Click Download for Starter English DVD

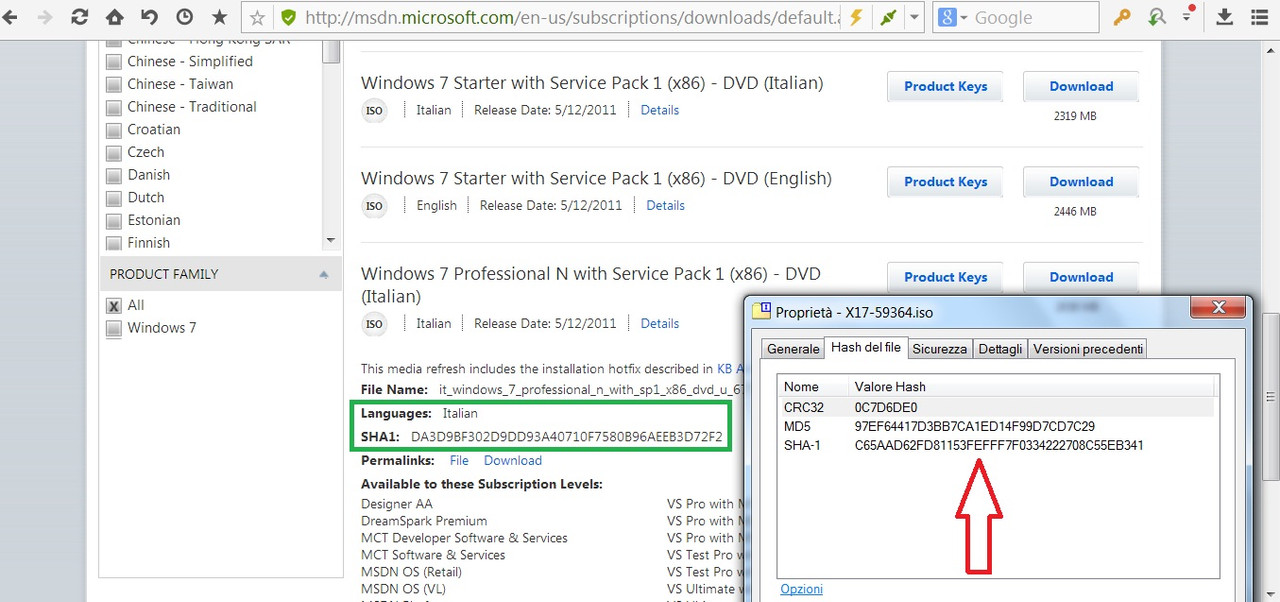(1081, 182)
